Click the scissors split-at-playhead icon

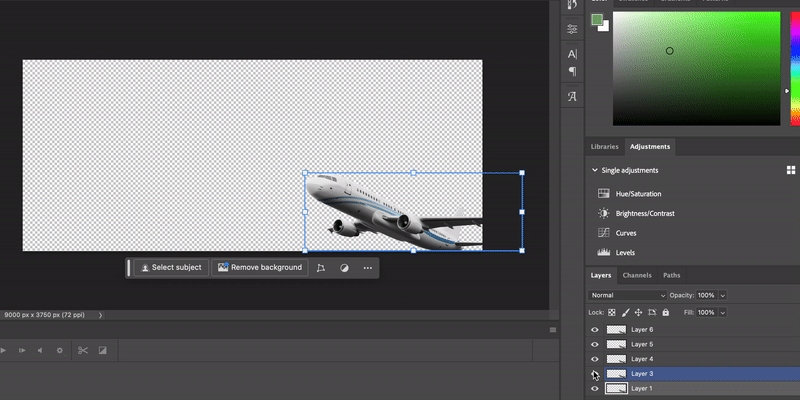83,351
